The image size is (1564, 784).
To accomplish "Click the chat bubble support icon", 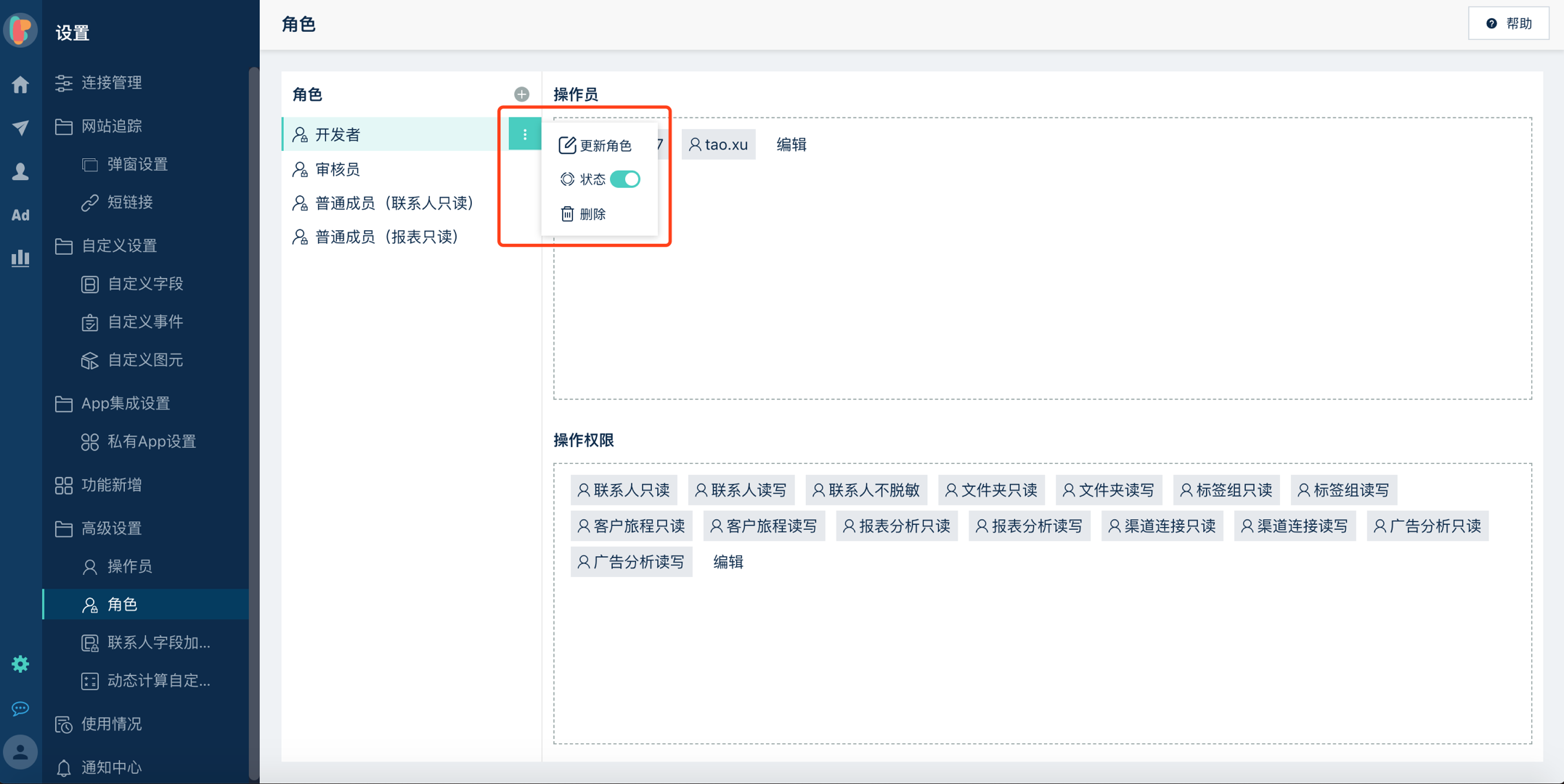I will tap(20, 708).
